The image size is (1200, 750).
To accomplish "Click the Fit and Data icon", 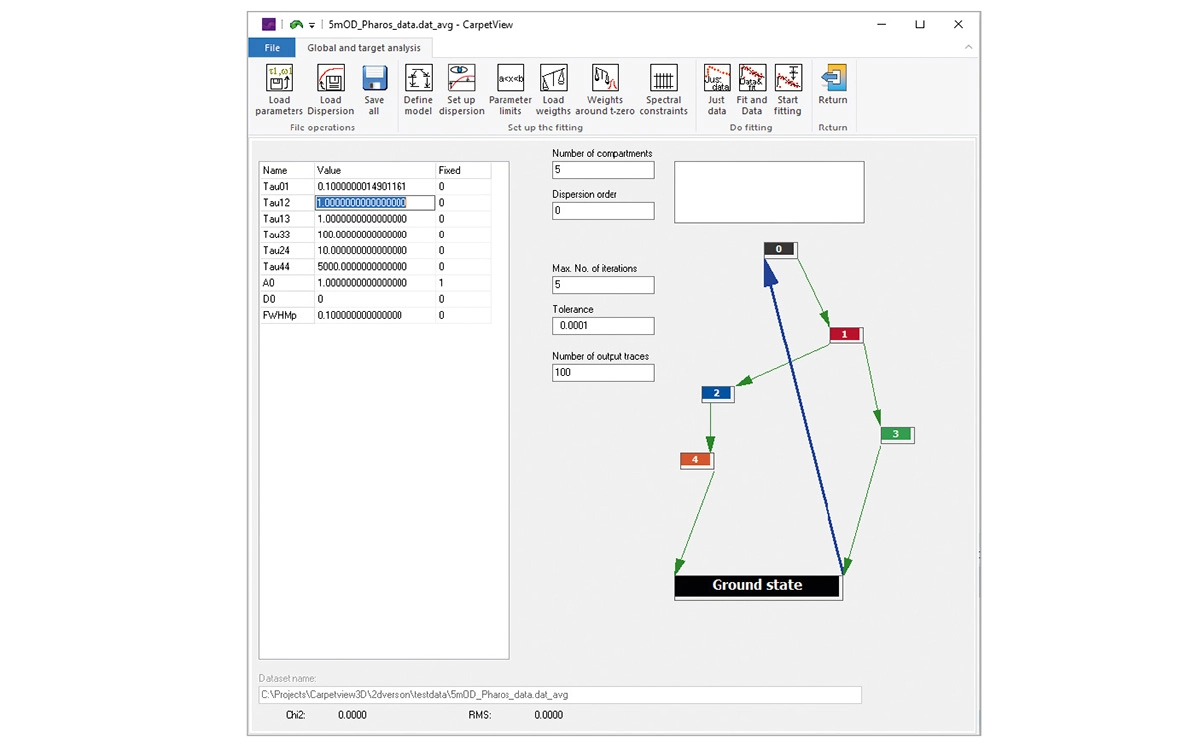I will click(752, 79).
